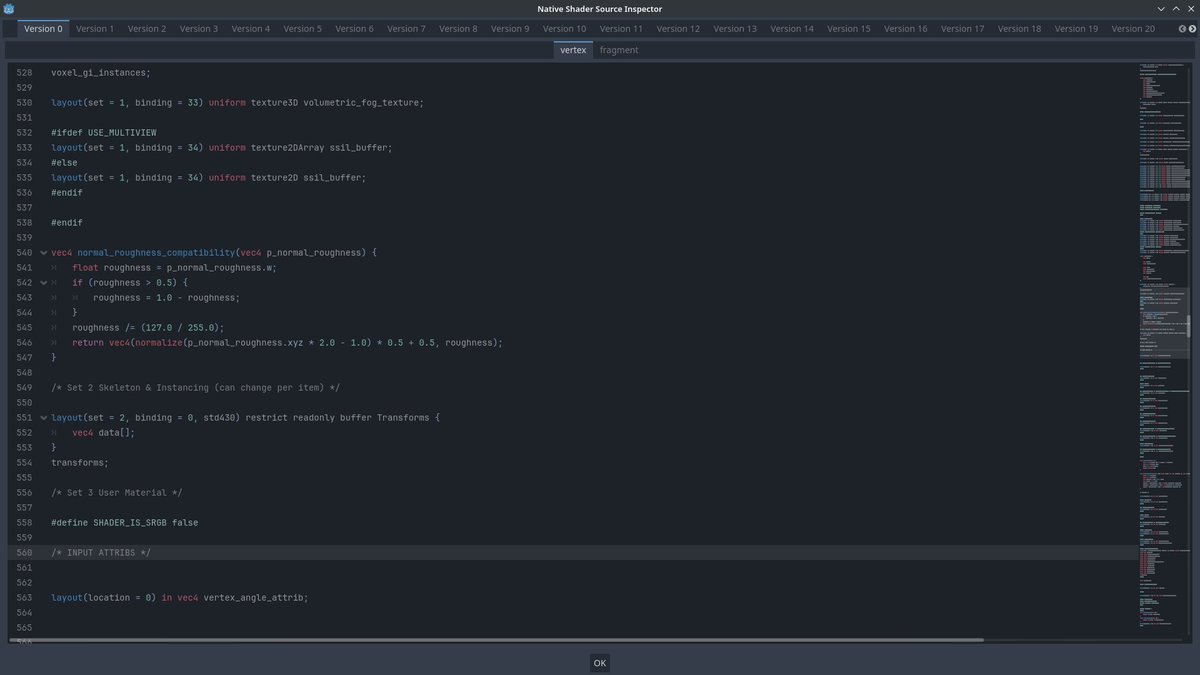Select the vertex shader tab
Image resolution: width=1200 pixels, height=675 pixels.
573,50
